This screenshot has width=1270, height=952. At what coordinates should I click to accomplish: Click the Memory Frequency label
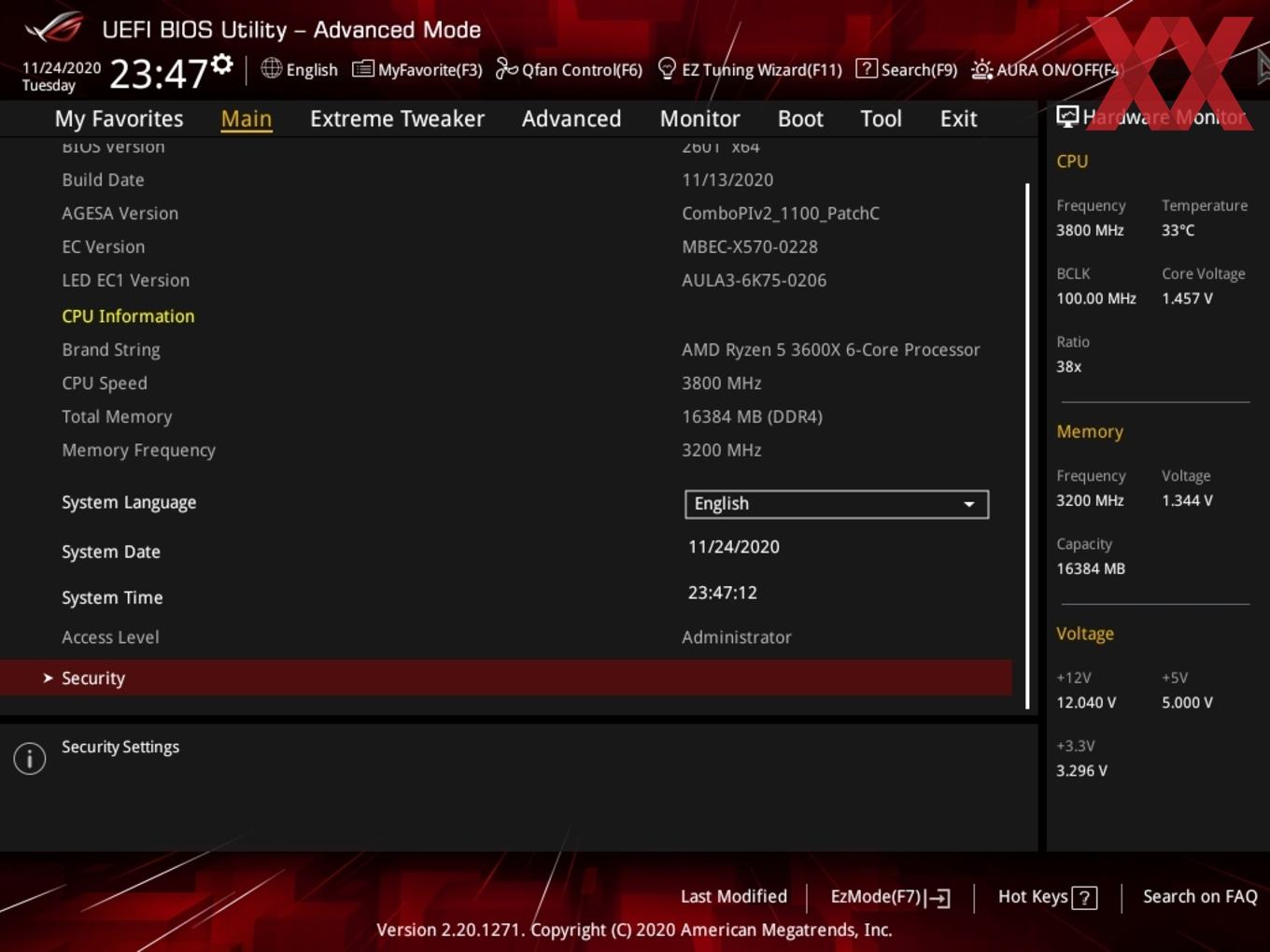click(138, 450)
